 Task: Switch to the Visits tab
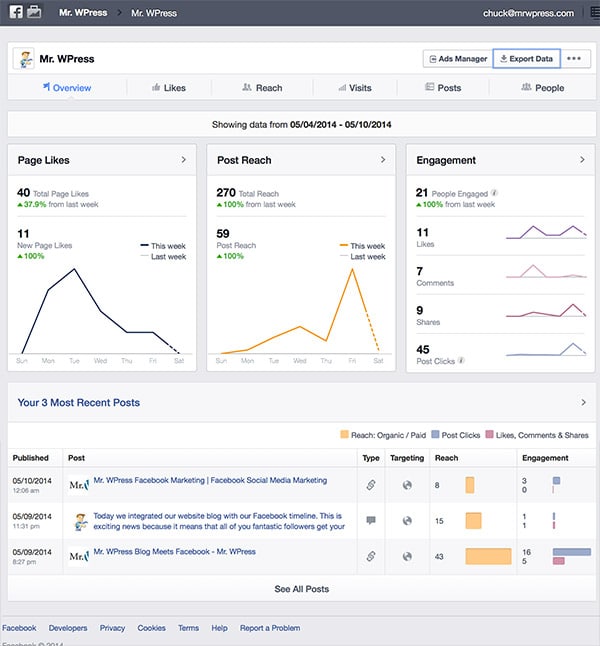pyautogui.click(x=355, y=88)
